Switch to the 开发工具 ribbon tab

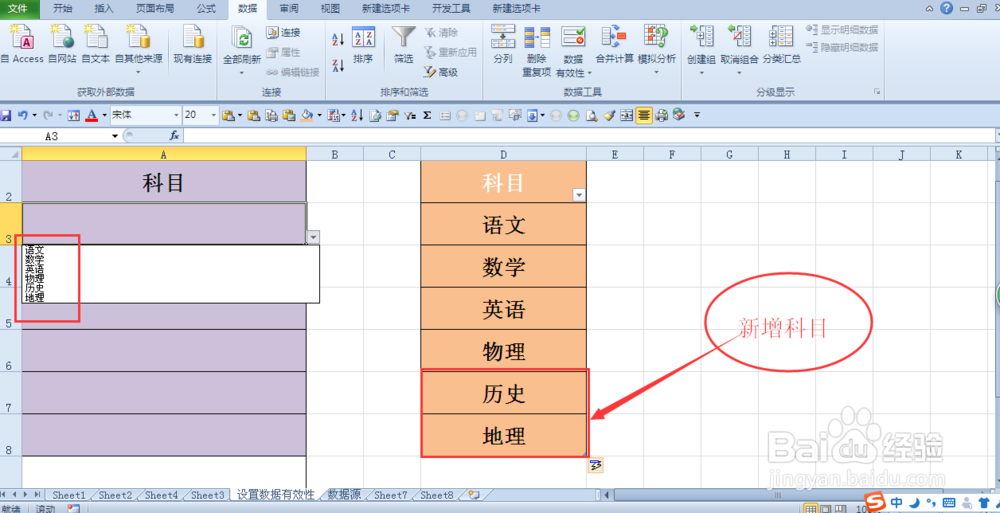(x=451, y=8)
